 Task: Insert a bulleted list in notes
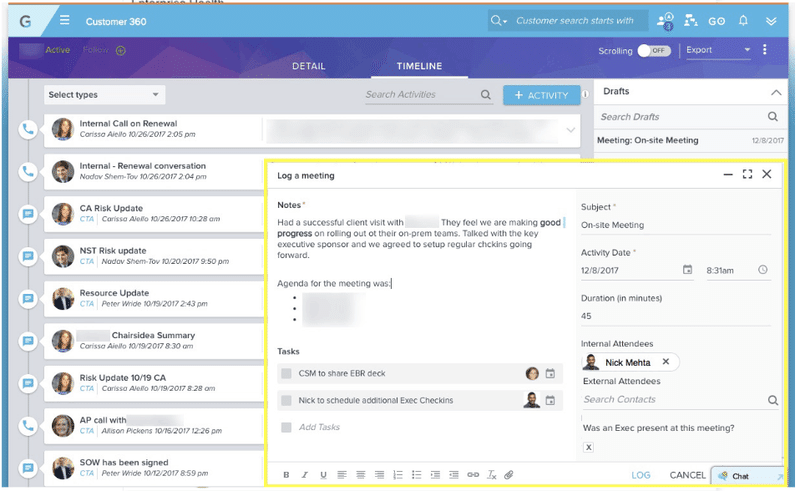pos(416,475)
